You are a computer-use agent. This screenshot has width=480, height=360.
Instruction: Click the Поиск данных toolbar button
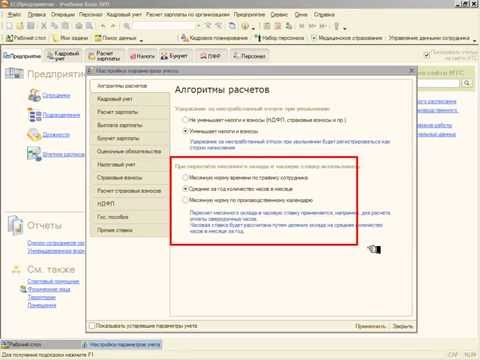(x=116, y=38)
